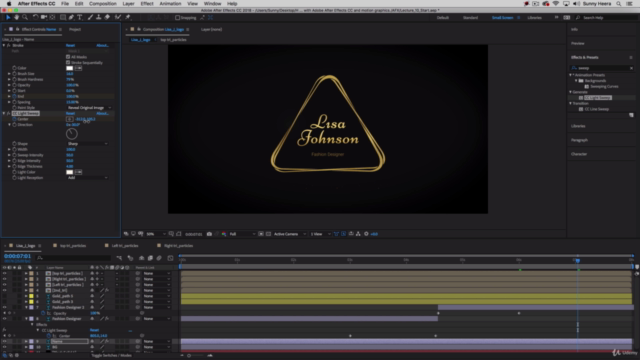This screenshot has height=360, width=640.
Task: Switch to the Left tri_particles timeline tab
Action: pyautogui.click(x=125, y=246)
